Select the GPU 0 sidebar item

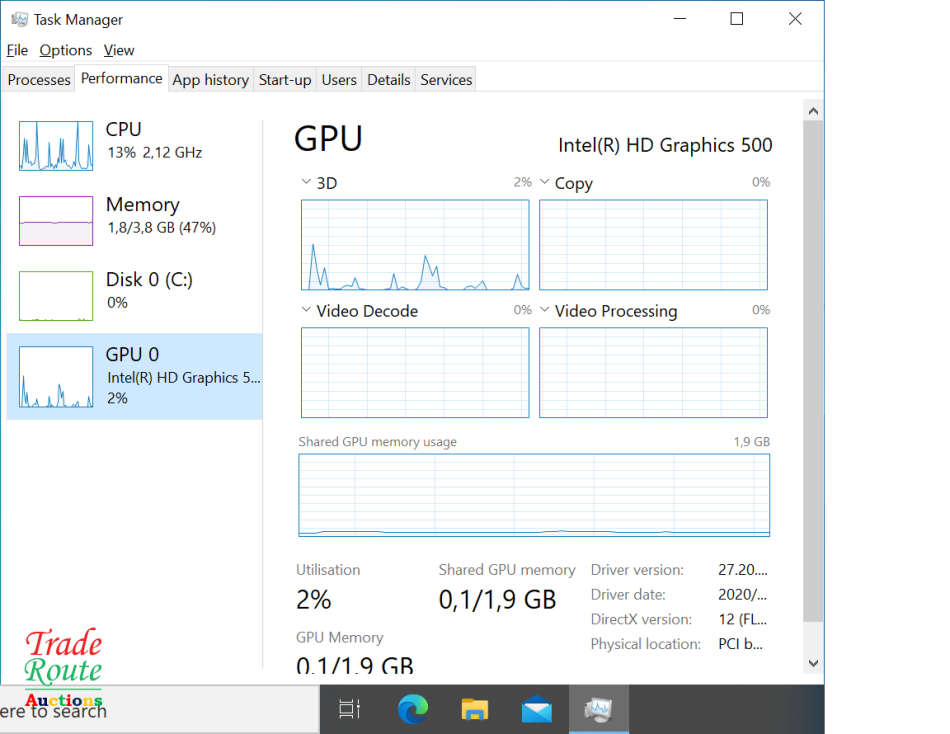pyautogui.click(x=134, y=376)
